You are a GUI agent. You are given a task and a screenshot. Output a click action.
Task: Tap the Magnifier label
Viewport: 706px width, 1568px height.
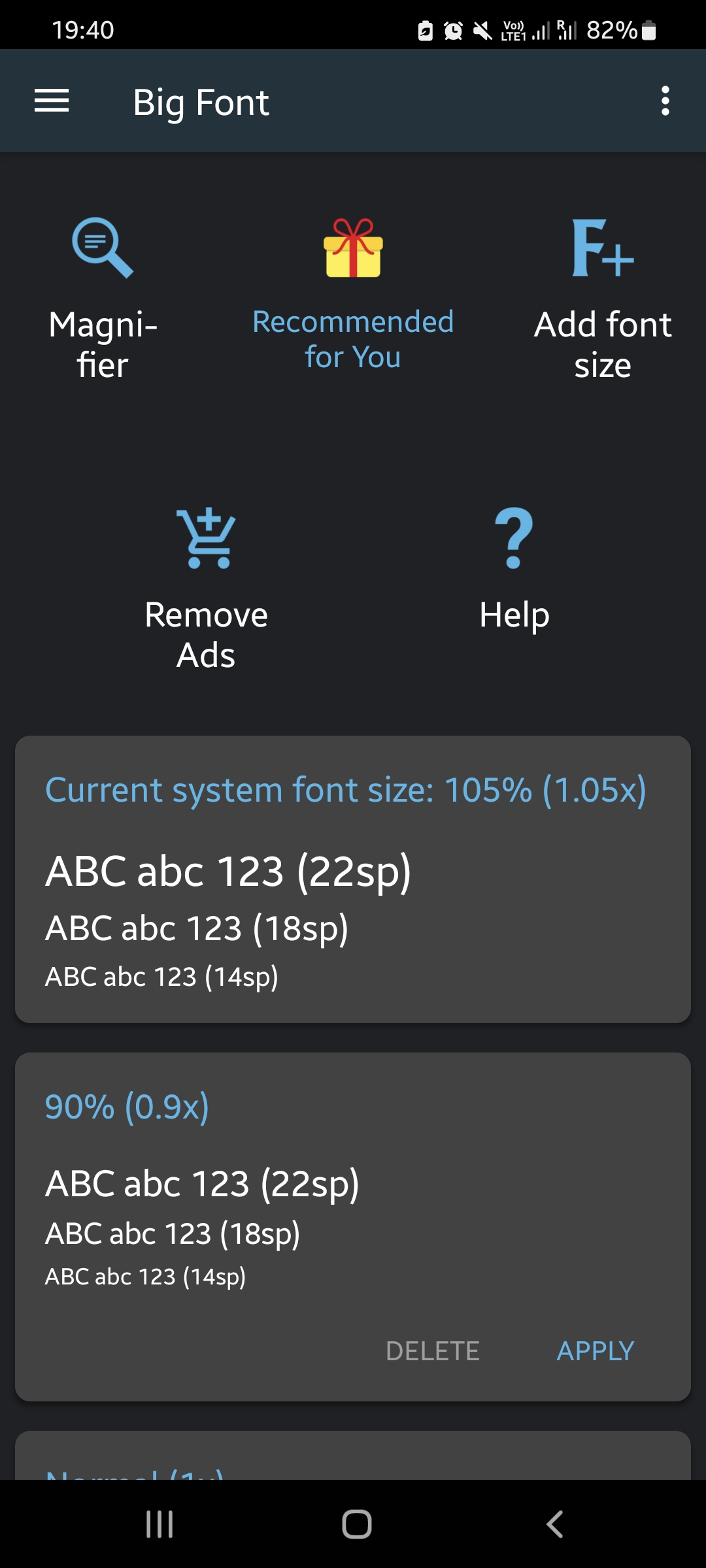tap(103, 344)
